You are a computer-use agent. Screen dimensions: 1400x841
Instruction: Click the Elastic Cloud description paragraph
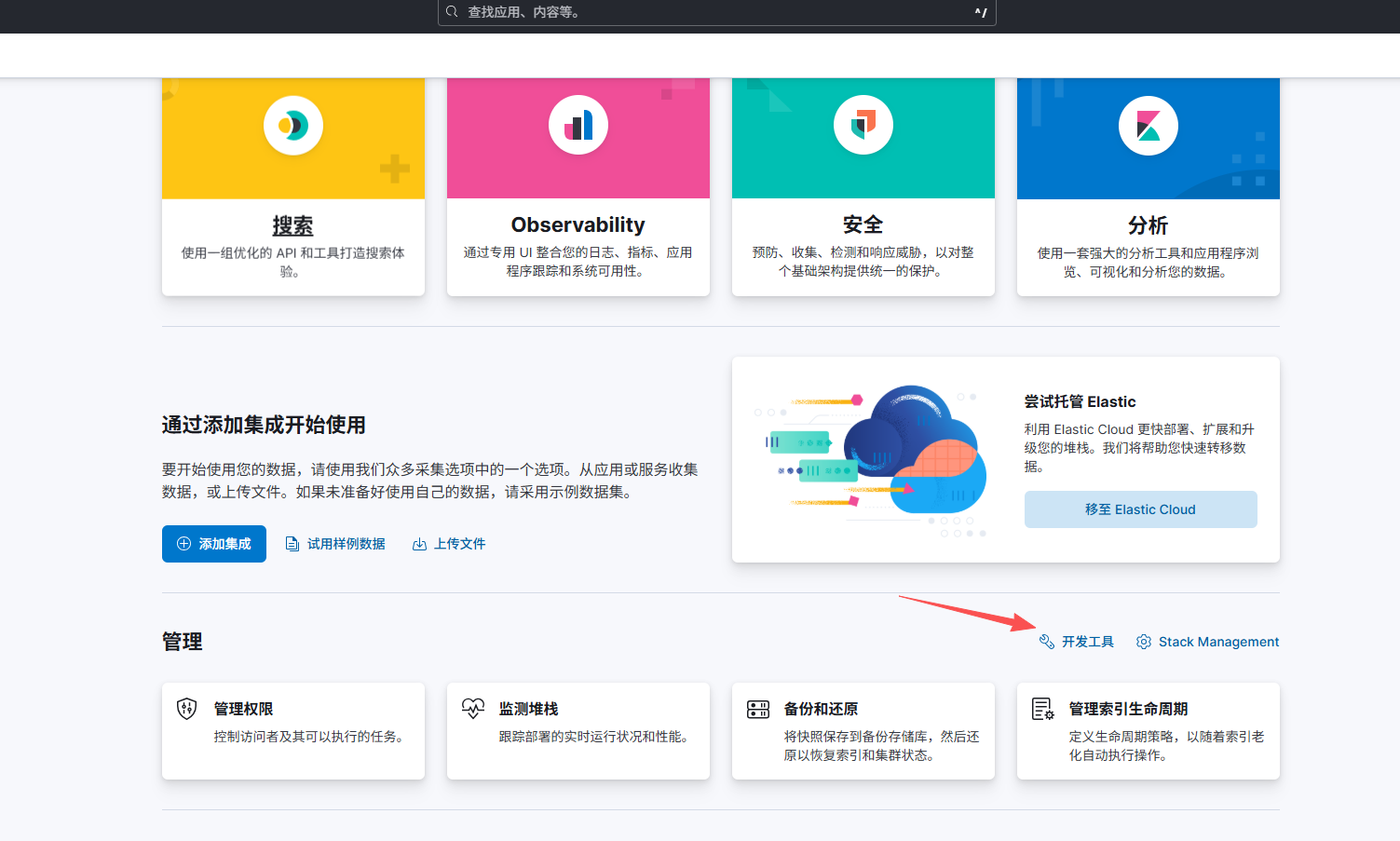point(1140,448)
